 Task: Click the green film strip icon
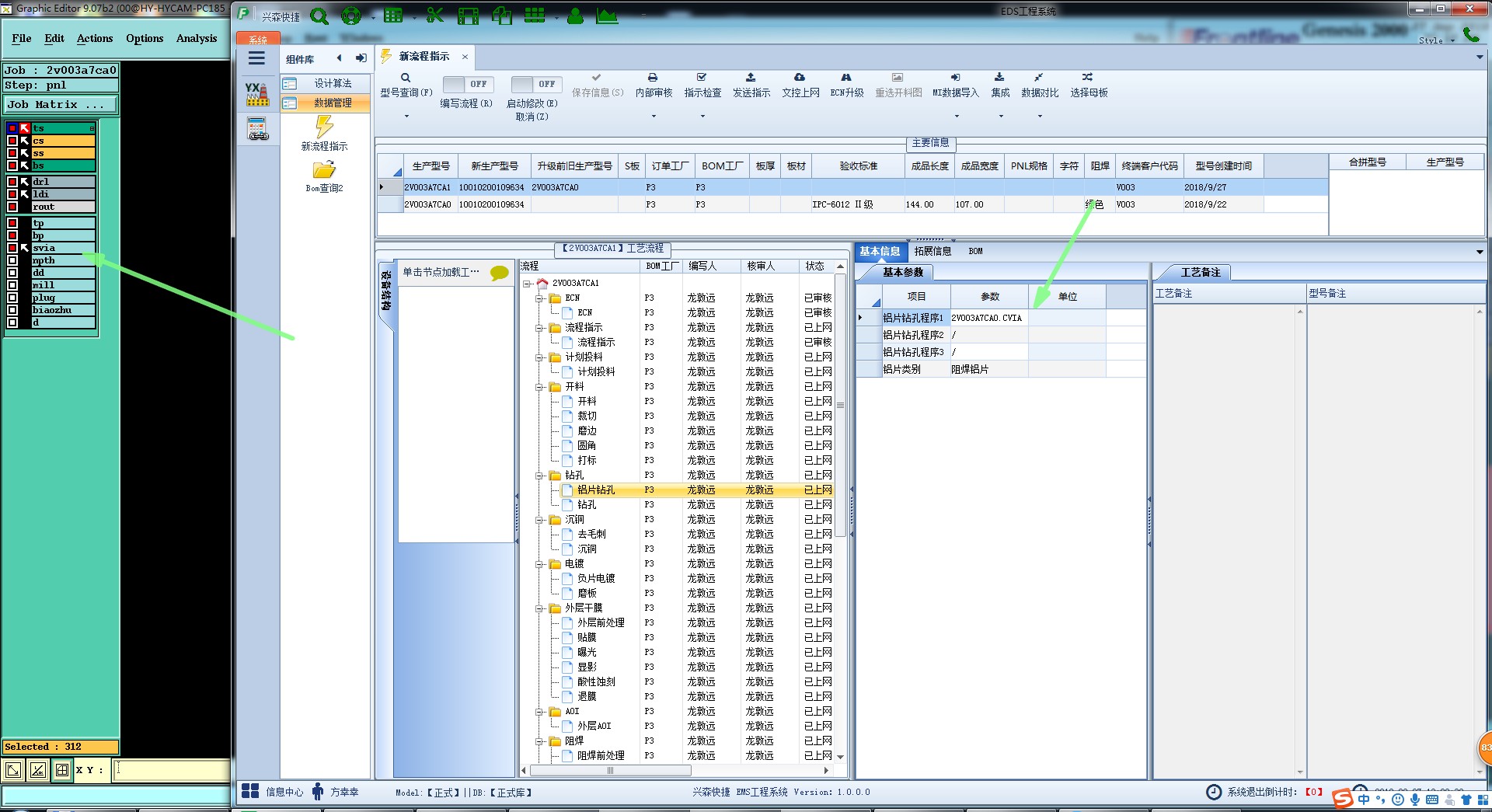click(x=468, y=16)
